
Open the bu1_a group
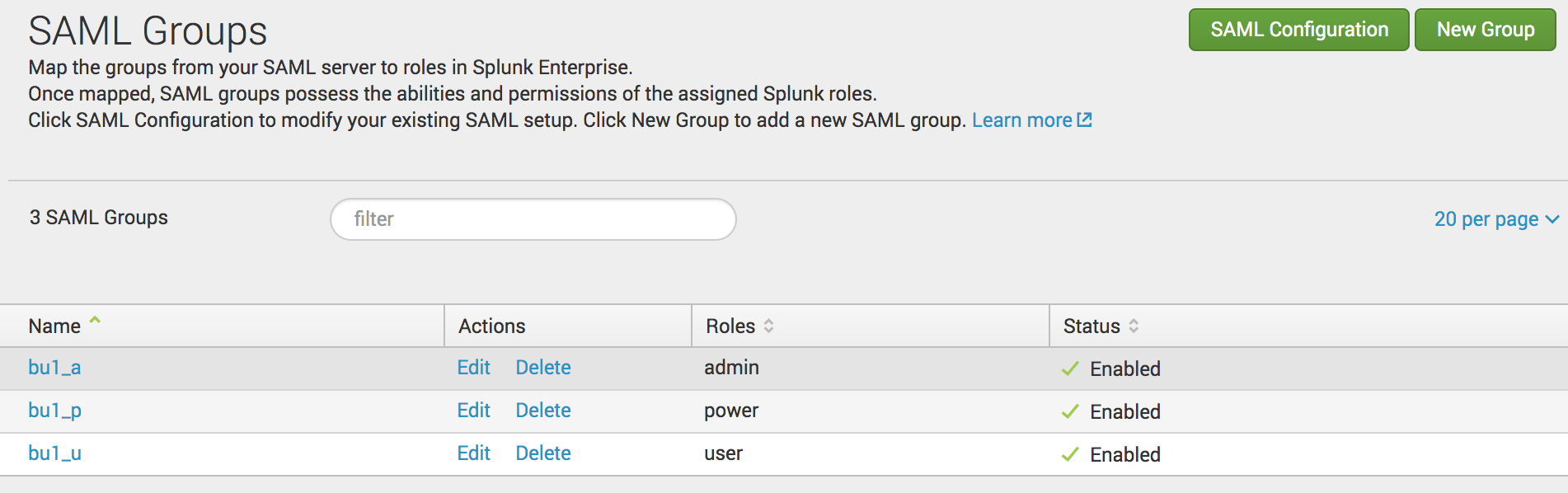coord(54,368)
